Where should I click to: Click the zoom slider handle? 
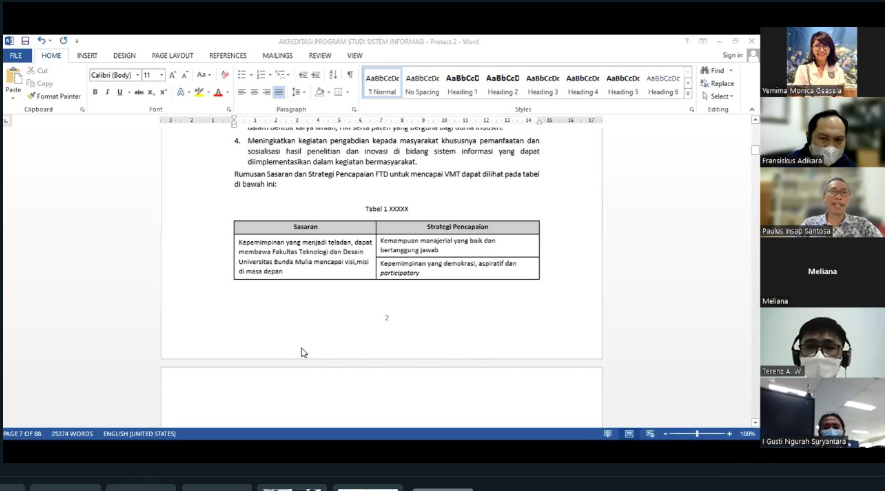(x=698, y=433)
